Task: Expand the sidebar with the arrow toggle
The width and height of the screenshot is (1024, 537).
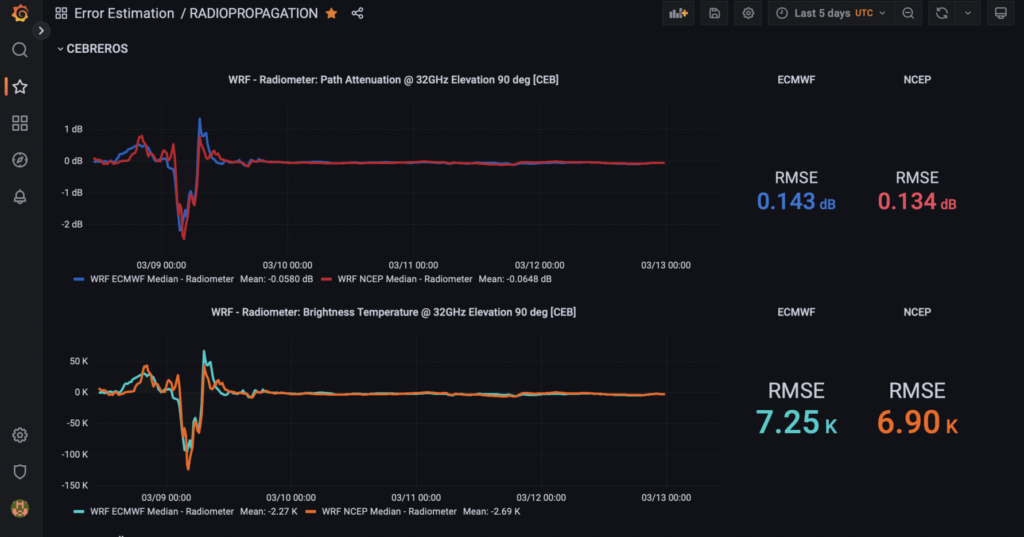Action: [x=41, y=31]
